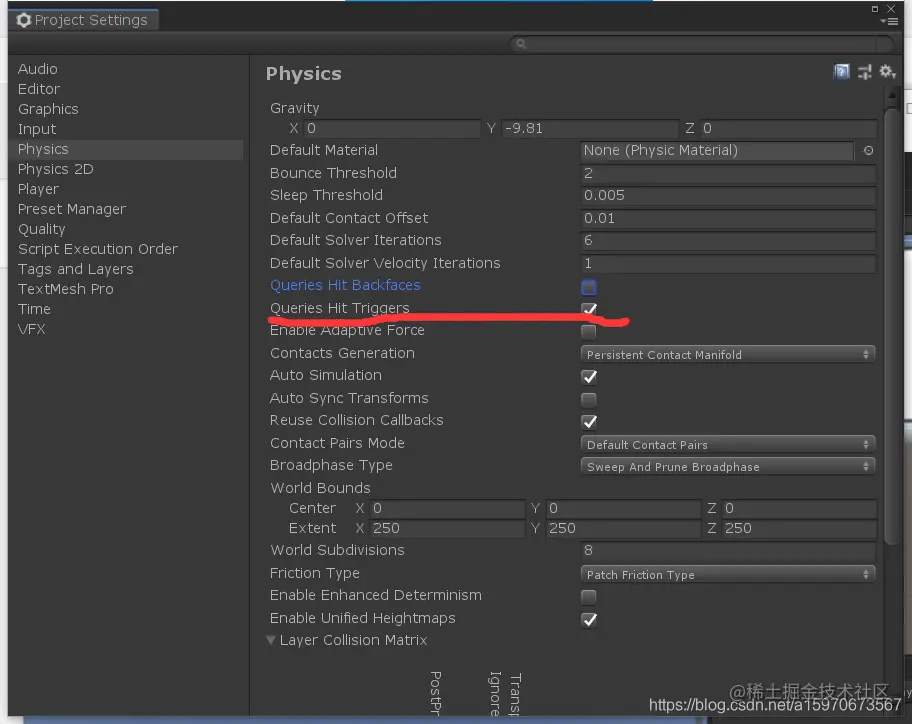Open the Contacts Generation dropdown
The image size is (912, 724).
pyautogui.click(x=728, y=354)
